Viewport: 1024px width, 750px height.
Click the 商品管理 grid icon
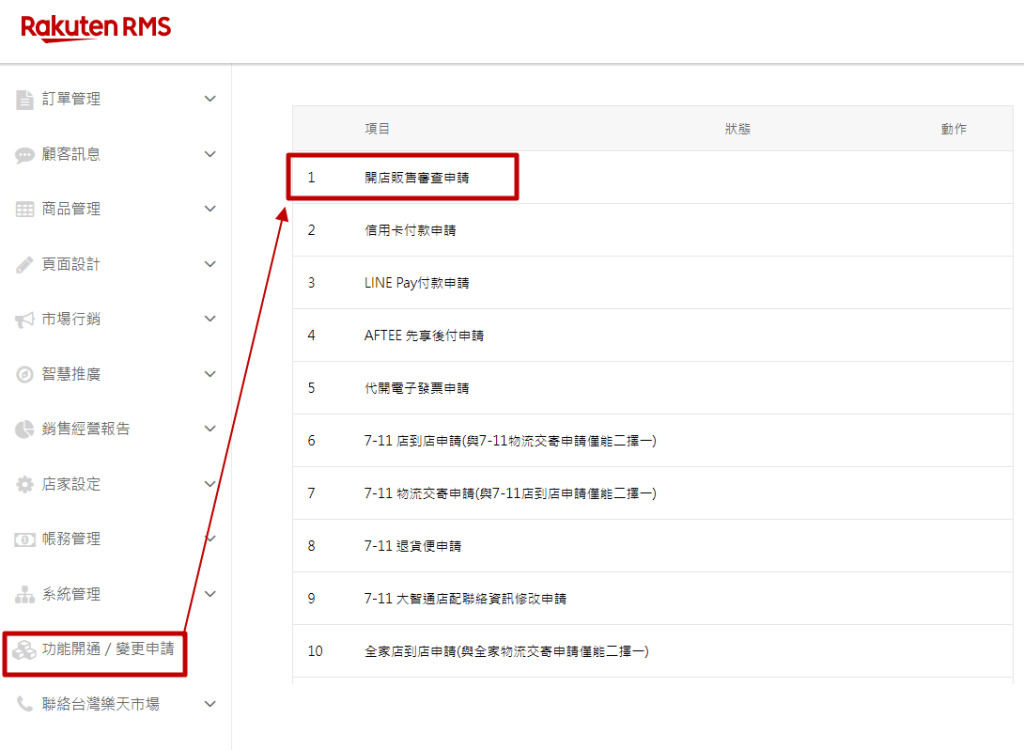25,210
